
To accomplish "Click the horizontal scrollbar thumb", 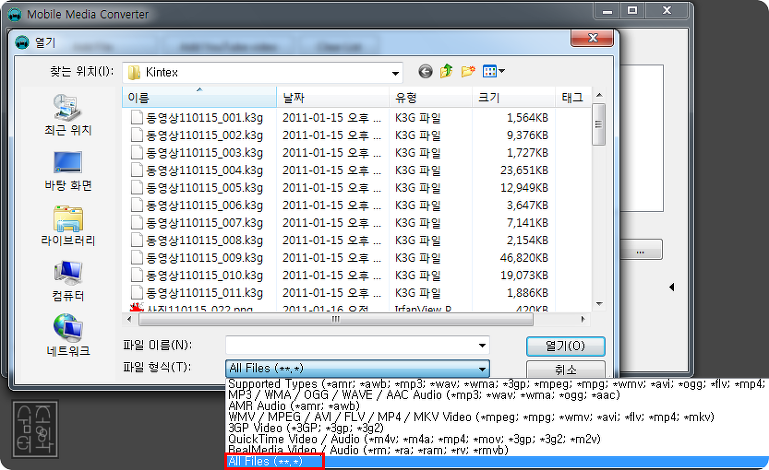I will 336,319.
